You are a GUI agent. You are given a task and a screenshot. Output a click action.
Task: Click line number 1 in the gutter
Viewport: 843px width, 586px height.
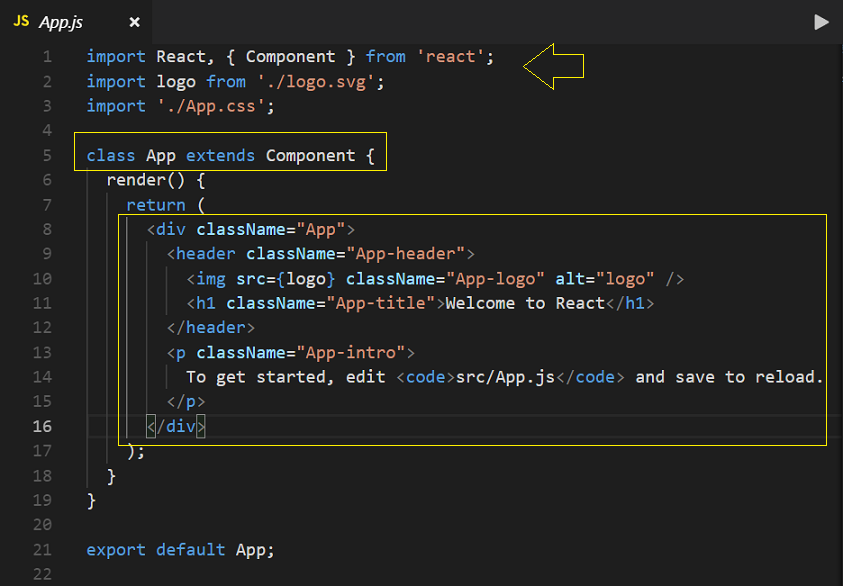47,57
